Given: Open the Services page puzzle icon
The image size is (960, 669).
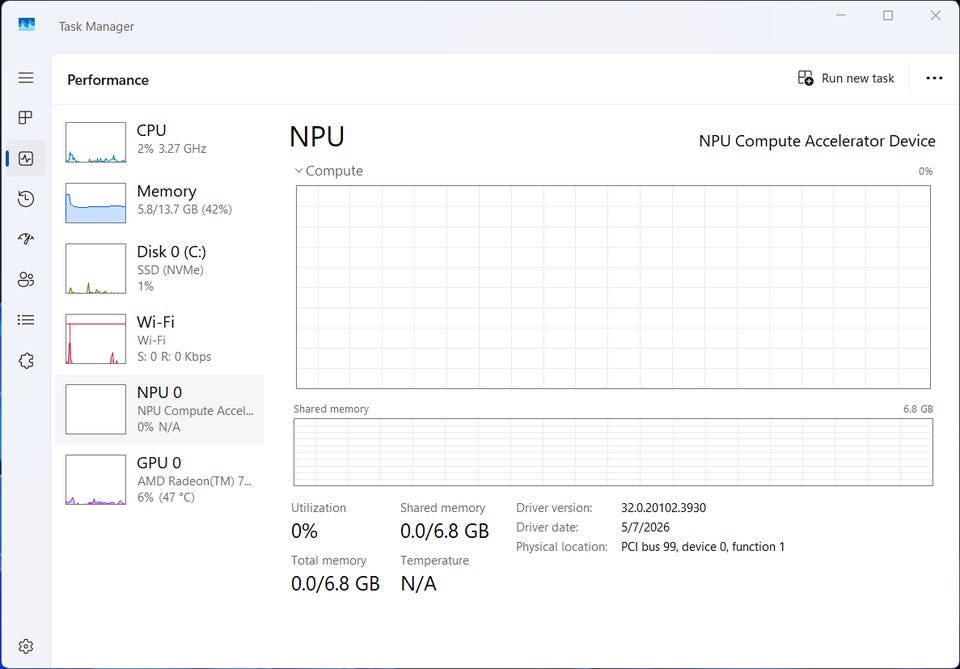Looking at the screenshot, I should (26, 361).
